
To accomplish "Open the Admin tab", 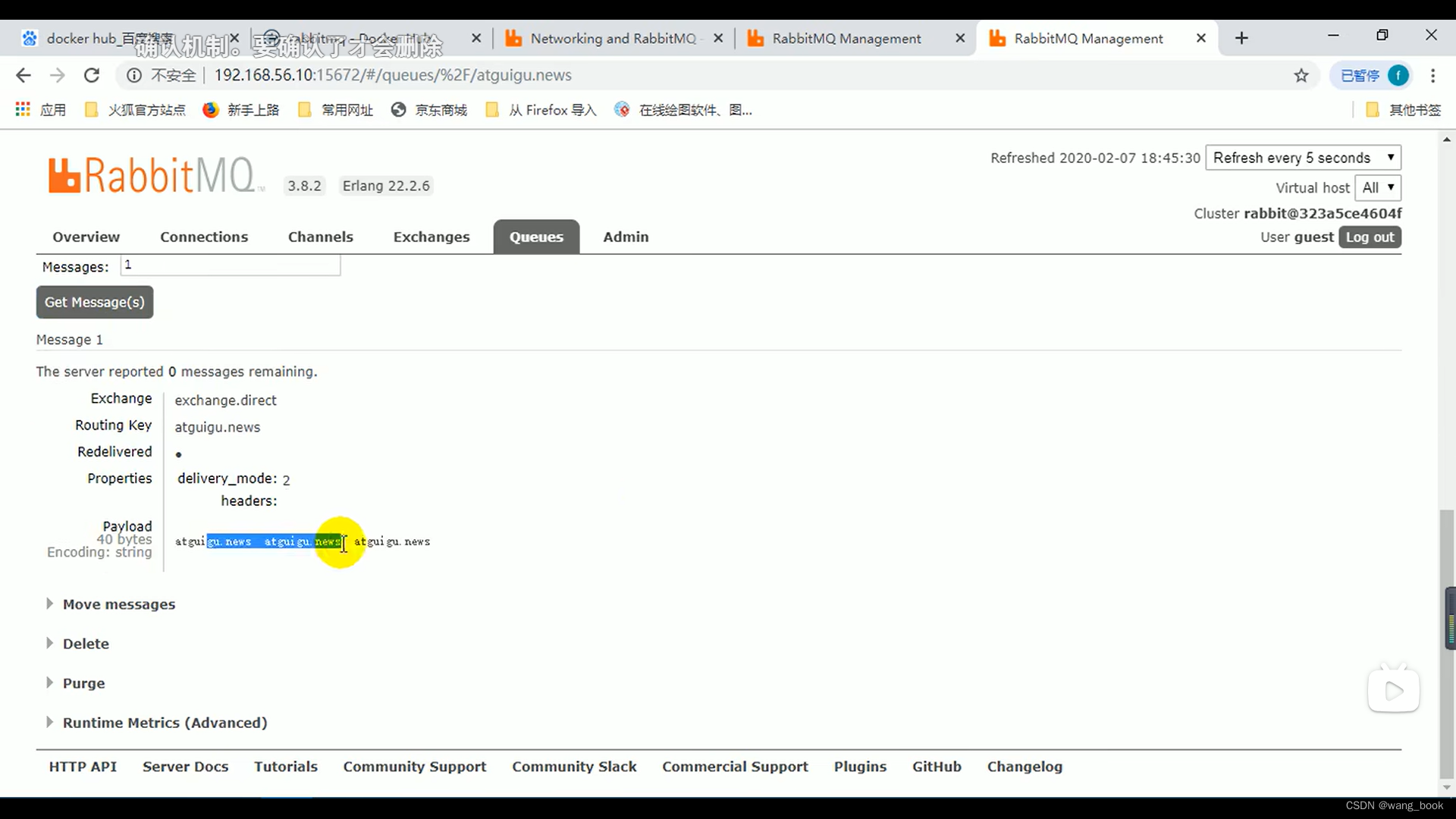I will [626, 237].
